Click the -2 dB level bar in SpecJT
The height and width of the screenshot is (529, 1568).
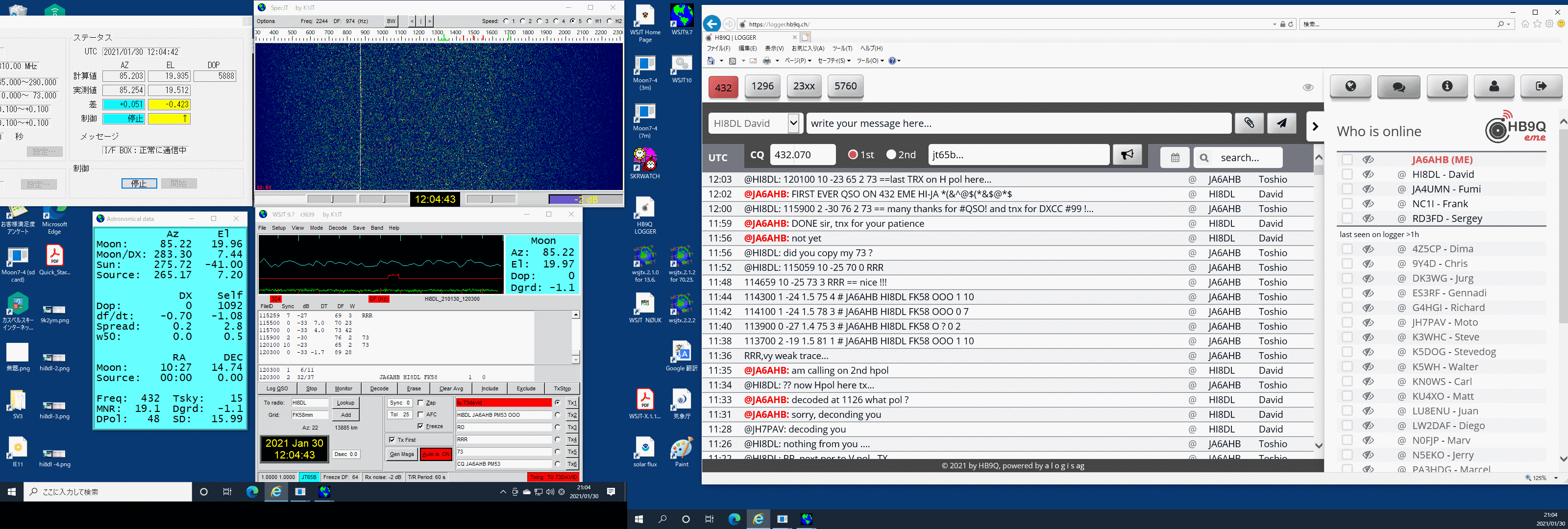coord(585,199)
